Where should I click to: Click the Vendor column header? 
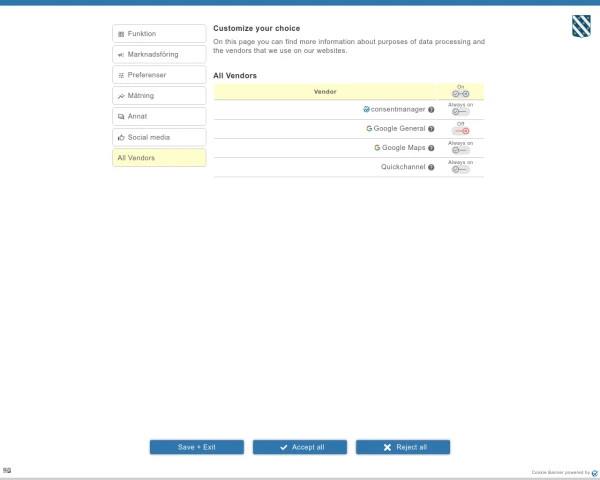coord(325,92)
